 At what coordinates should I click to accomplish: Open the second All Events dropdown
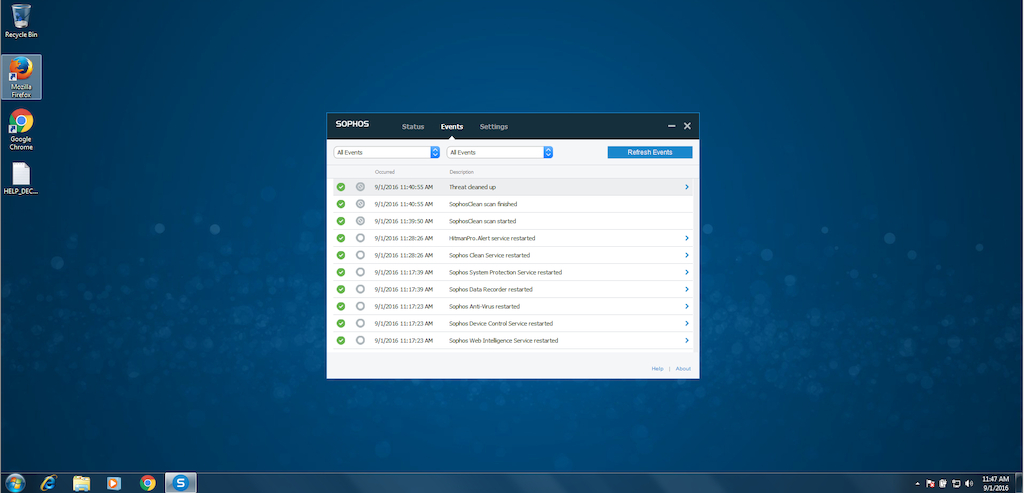click(500, 152)
